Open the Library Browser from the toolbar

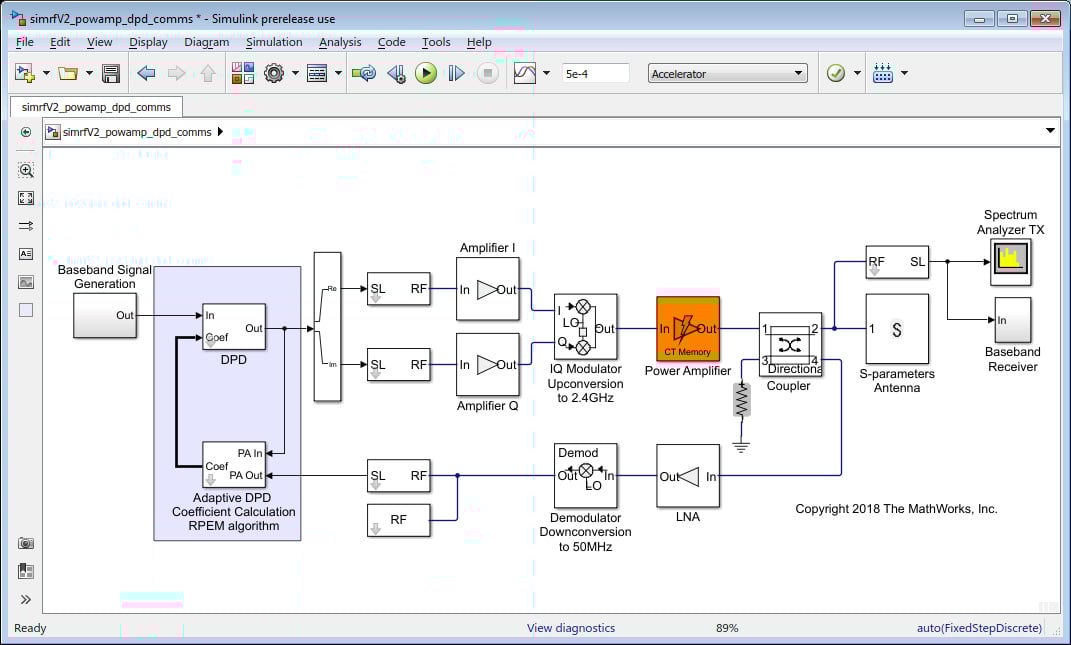[x=241, y=72]
